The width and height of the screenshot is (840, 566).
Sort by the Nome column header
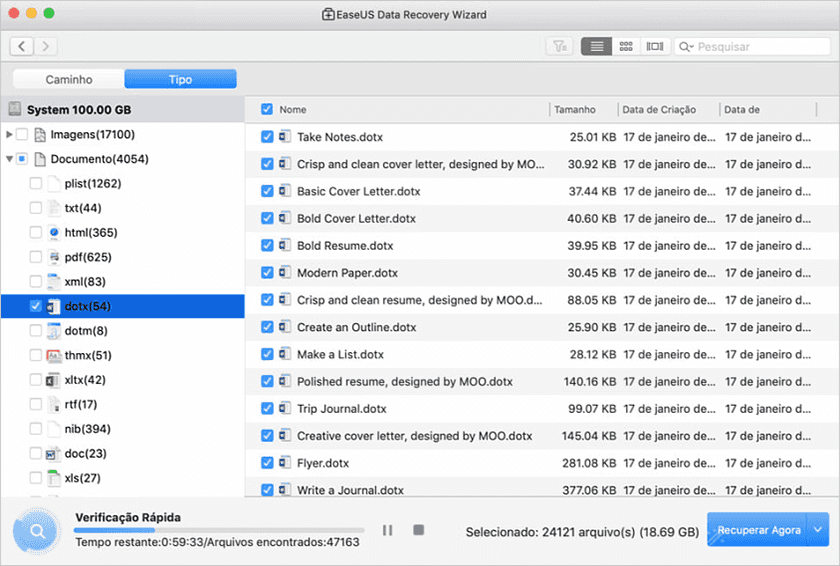[292, 110]
